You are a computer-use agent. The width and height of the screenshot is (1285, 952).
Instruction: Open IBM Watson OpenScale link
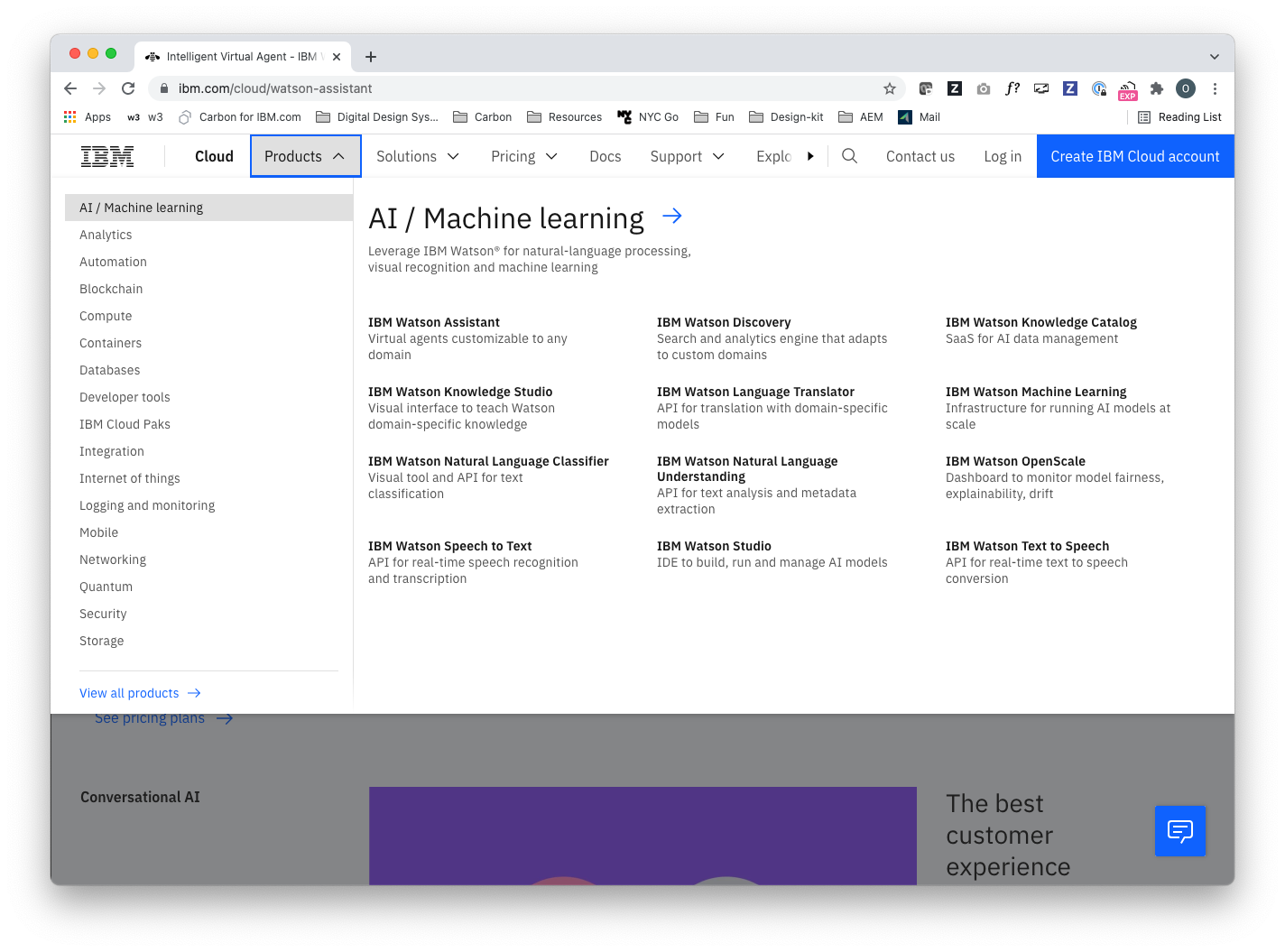[1015, 461]
